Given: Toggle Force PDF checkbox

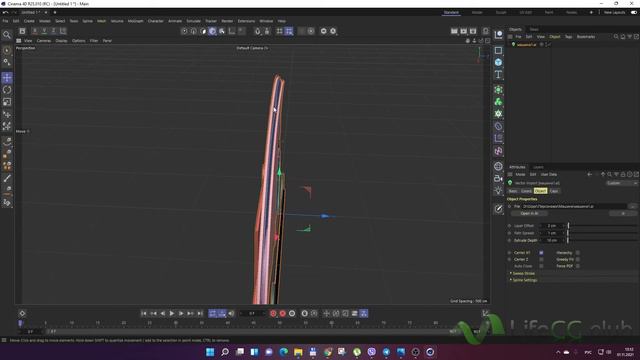Looking at the screenshot, I should tap(578, 266).
